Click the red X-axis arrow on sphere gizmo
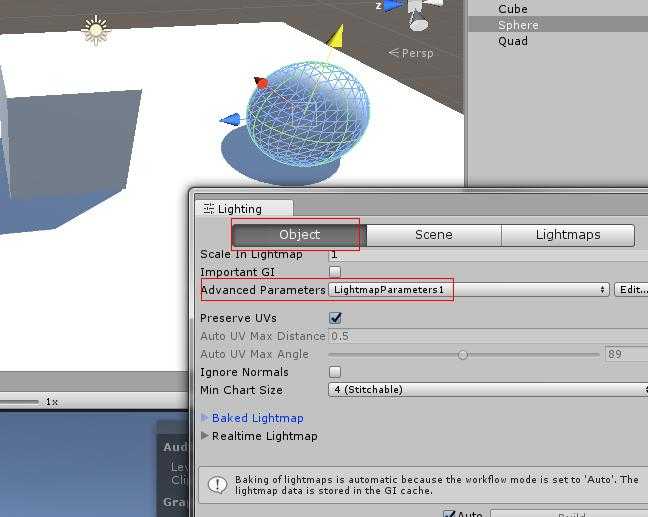Viewport: 648px width, 517px height. [261, 83]
